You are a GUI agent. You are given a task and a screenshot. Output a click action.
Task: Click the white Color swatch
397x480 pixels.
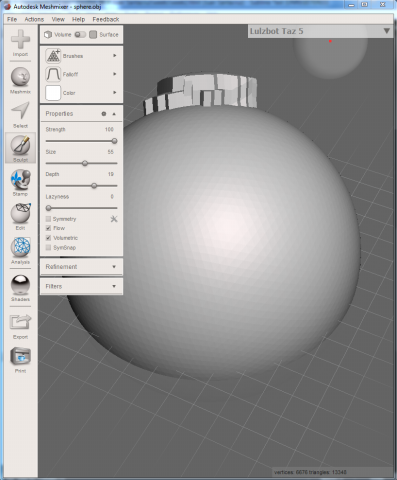point(53,93)
